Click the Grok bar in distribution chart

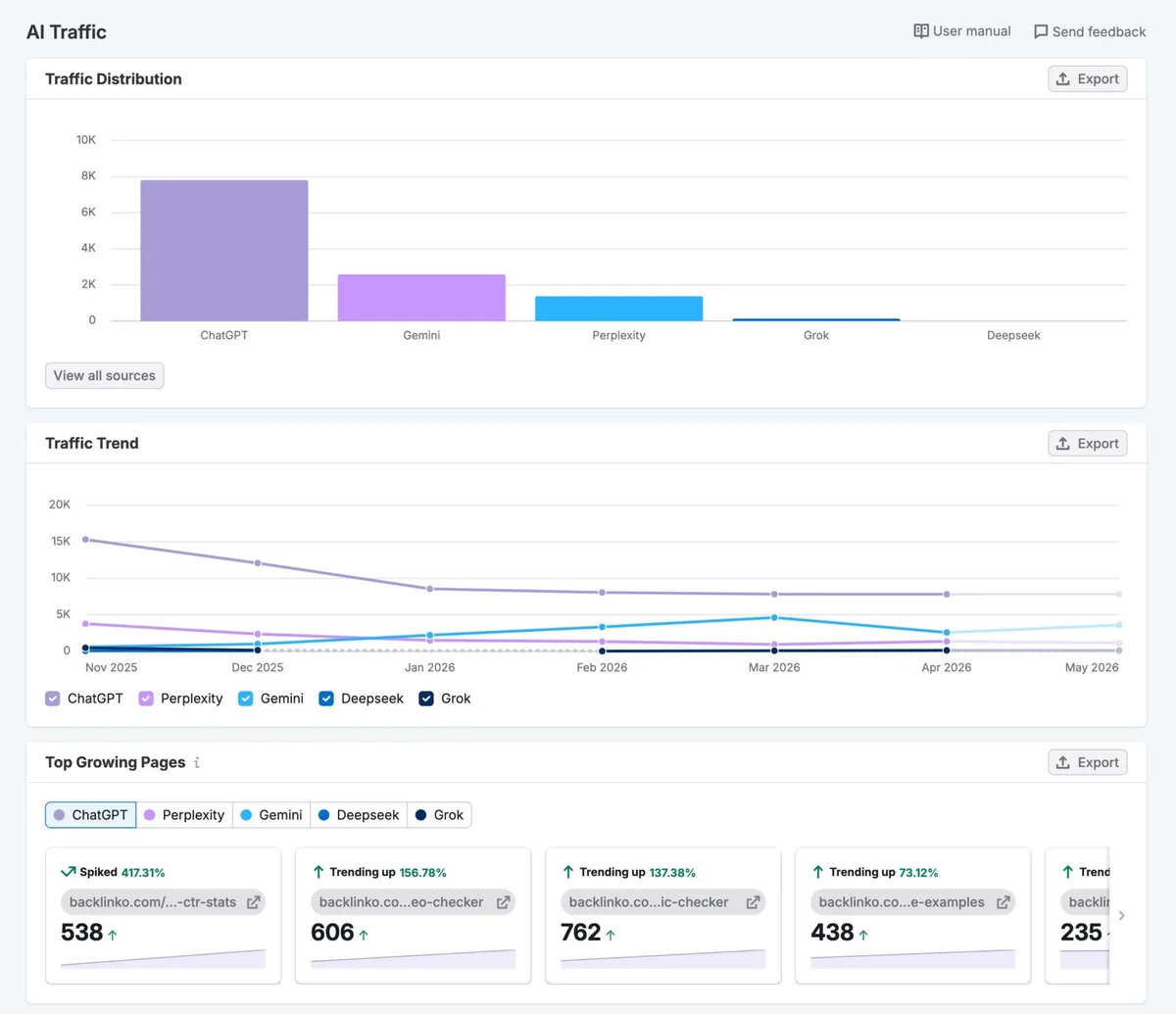[816, 319]
